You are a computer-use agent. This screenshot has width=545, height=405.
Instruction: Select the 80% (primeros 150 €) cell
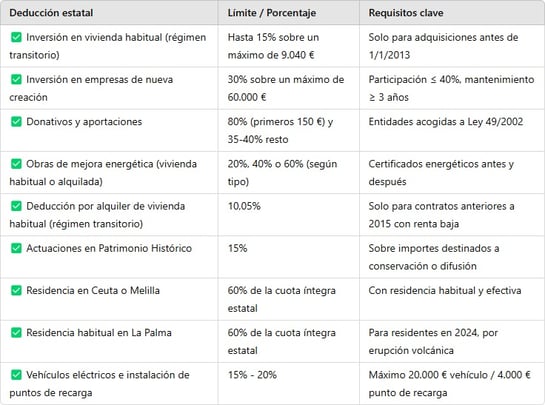coord(288,130)
